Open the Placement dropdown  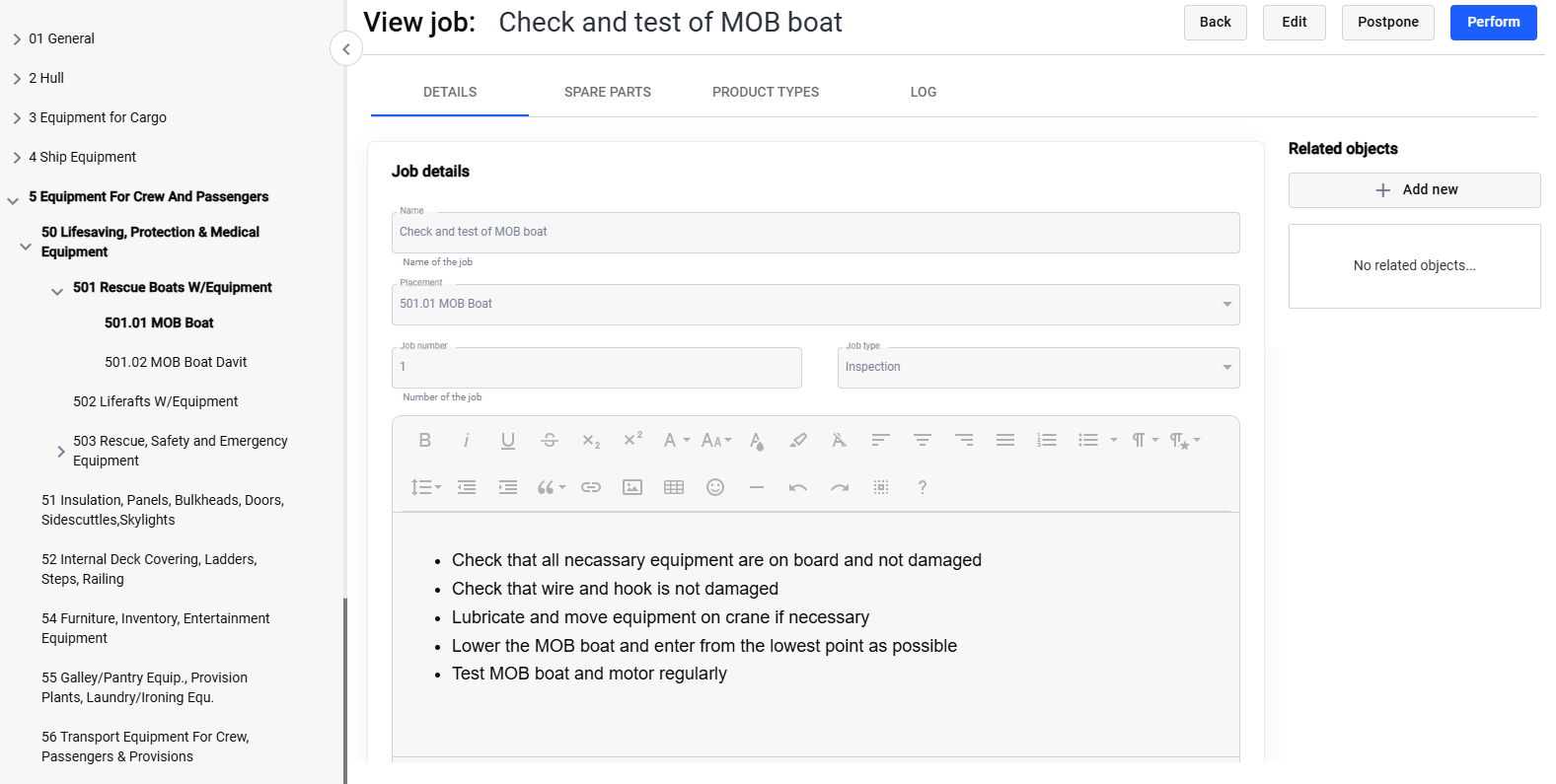pos(1226,305)
